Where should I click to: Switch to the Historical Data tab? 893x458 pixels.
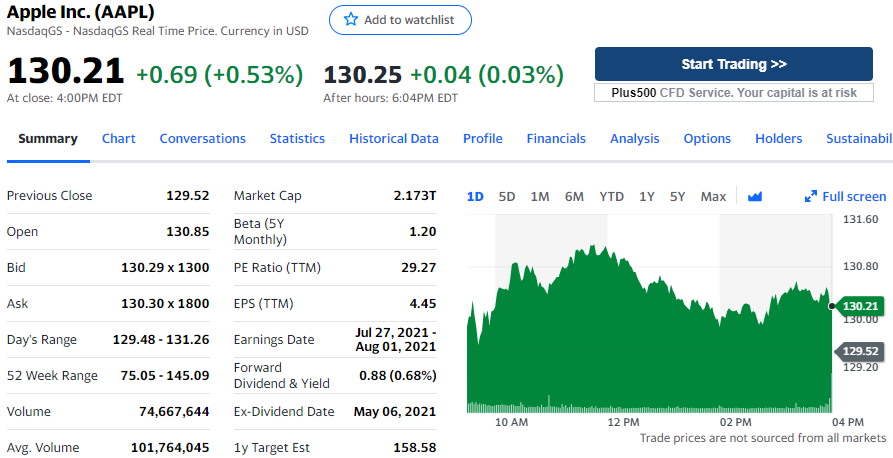pos(394,139)
